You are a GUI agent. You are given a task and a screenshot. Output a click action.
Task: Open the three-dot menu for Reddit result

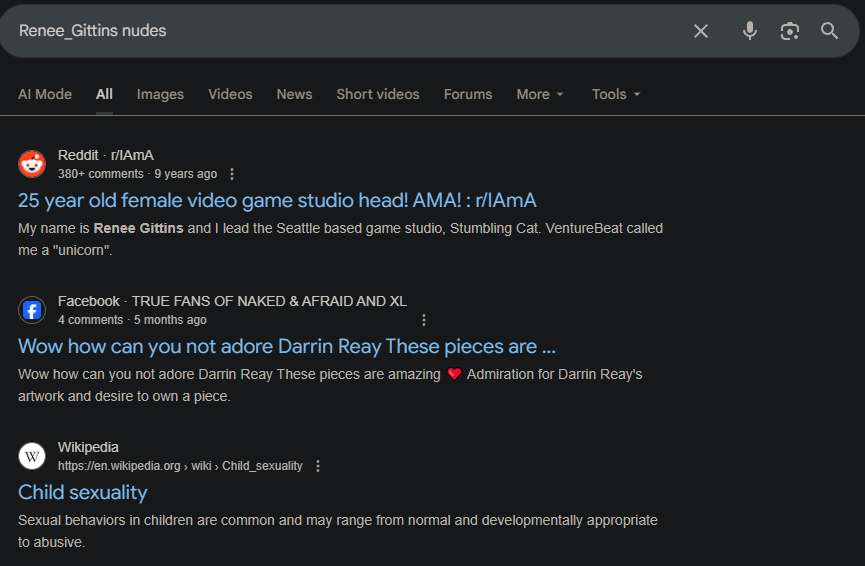coord(232,174)
